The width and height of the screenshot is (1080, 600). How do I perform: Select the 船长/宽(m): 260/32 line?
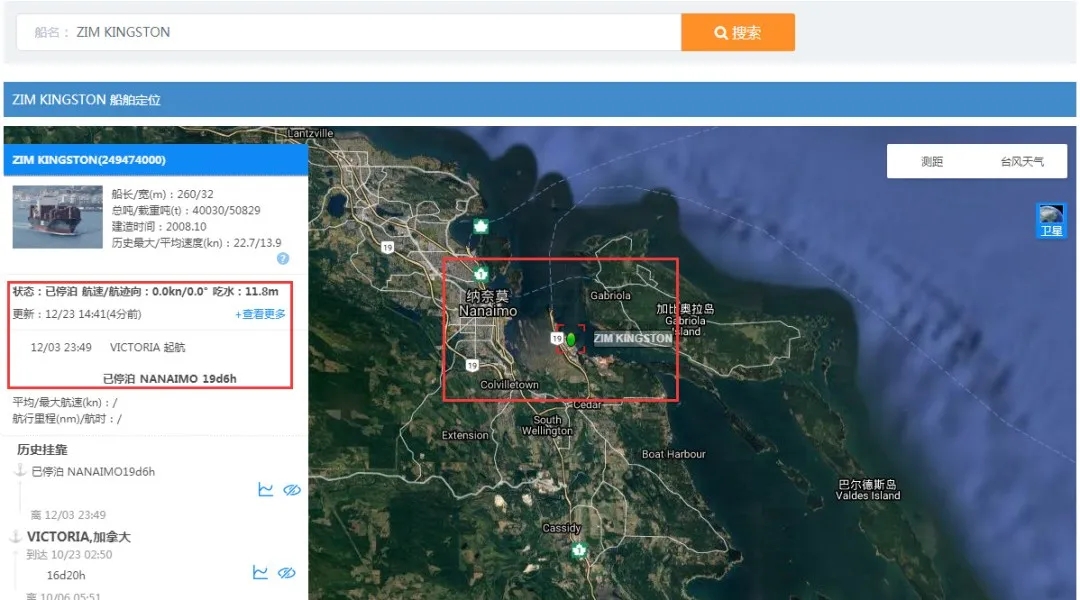(163, 194)
